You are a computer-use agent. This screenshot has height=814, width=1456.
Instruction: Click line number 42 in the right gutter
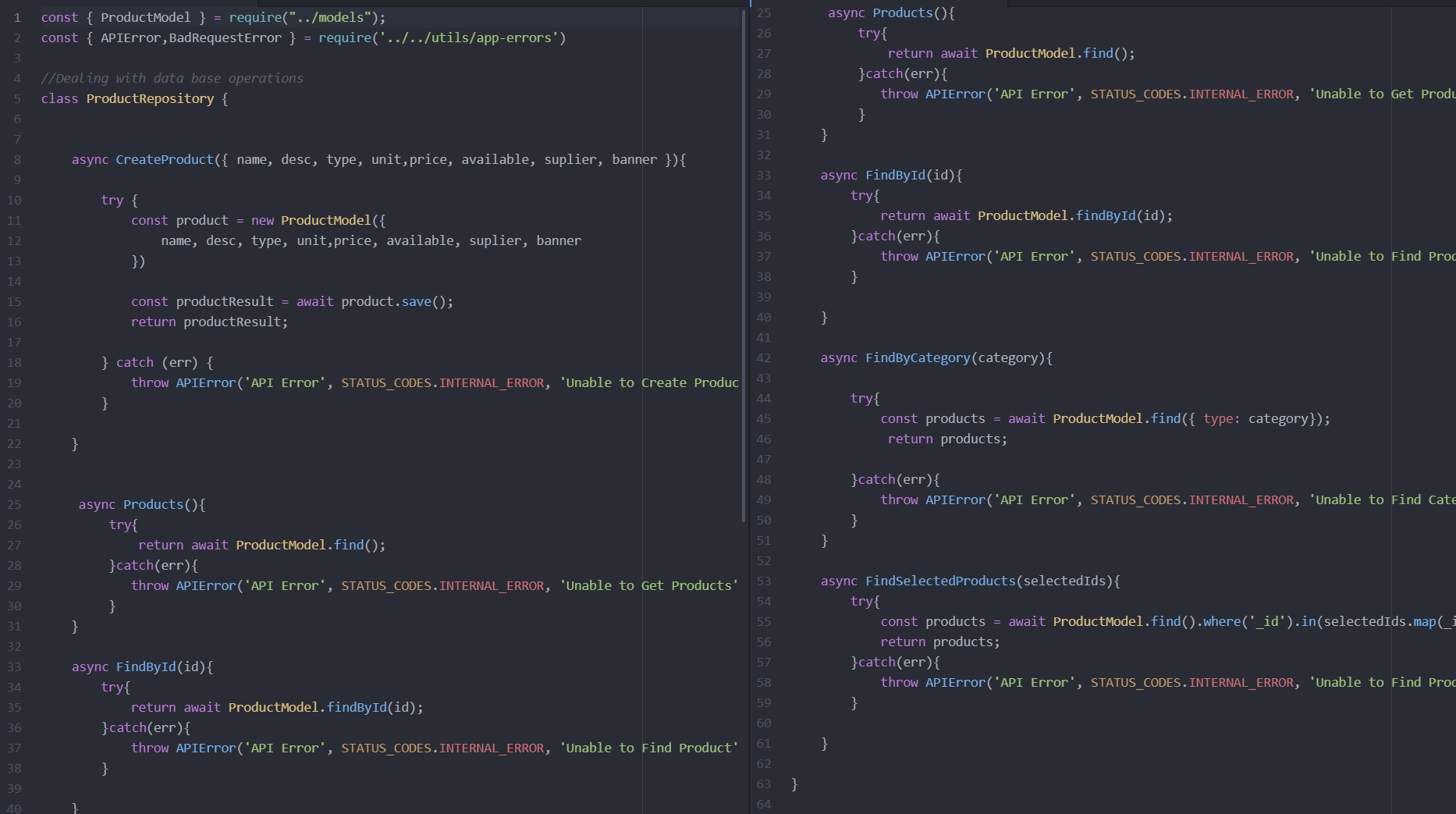point(764,357)
